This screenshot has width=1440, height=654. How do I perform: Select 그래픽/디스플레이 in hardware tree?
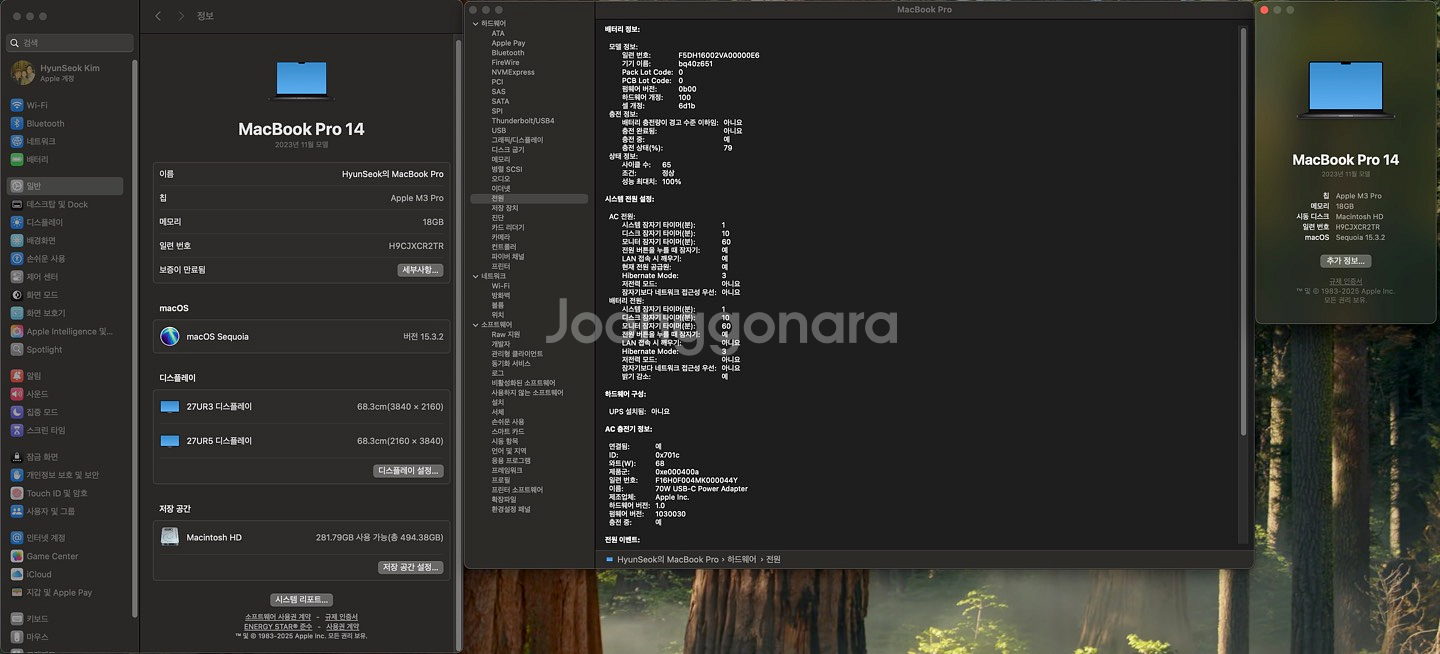tap(517, 140)
